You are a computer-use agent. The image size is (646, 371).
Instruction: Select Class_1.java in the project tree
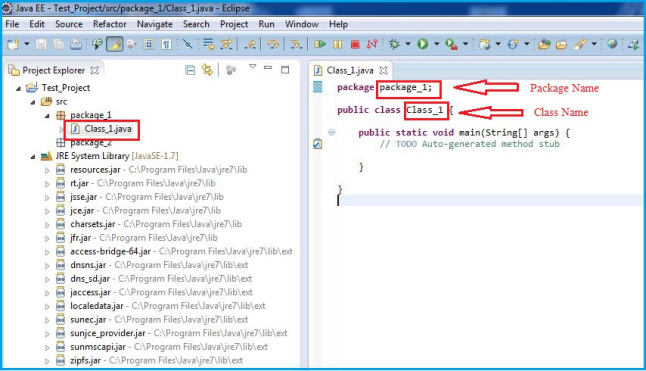(108, 129)
